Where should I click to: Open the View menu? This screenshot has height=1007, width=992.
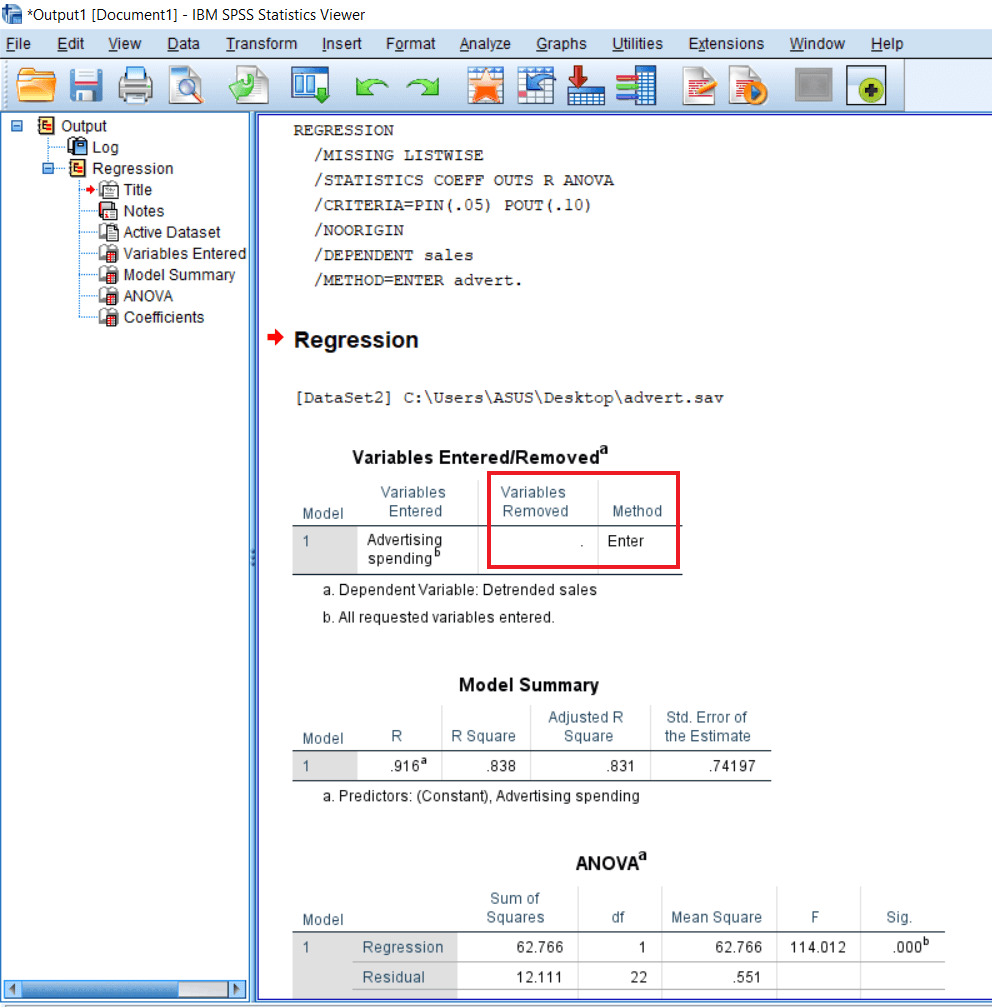click(124, 44)
